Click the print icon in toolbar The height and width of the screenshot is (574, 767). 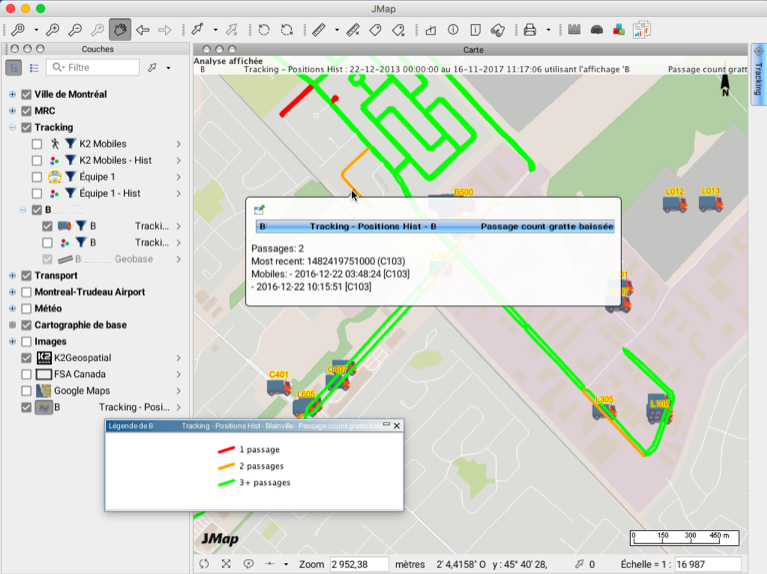click(x=530, y=30)
